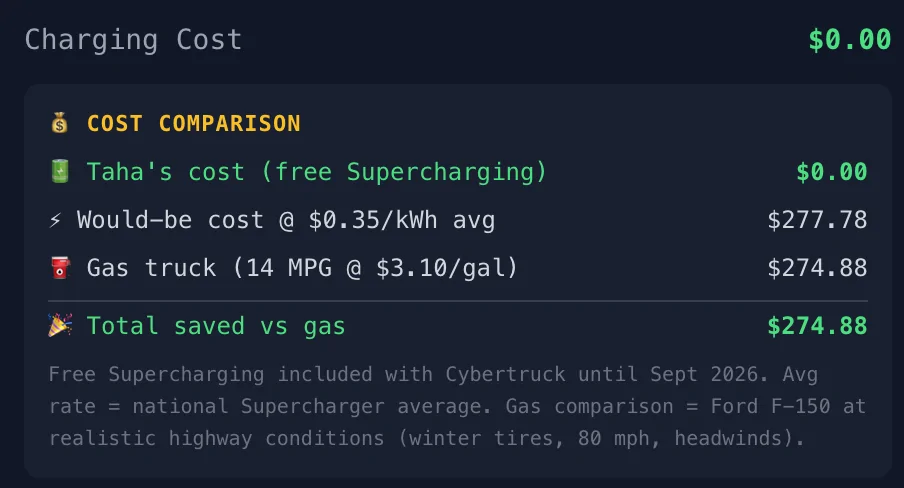Select Total saved vs gas label

(216, 326)
